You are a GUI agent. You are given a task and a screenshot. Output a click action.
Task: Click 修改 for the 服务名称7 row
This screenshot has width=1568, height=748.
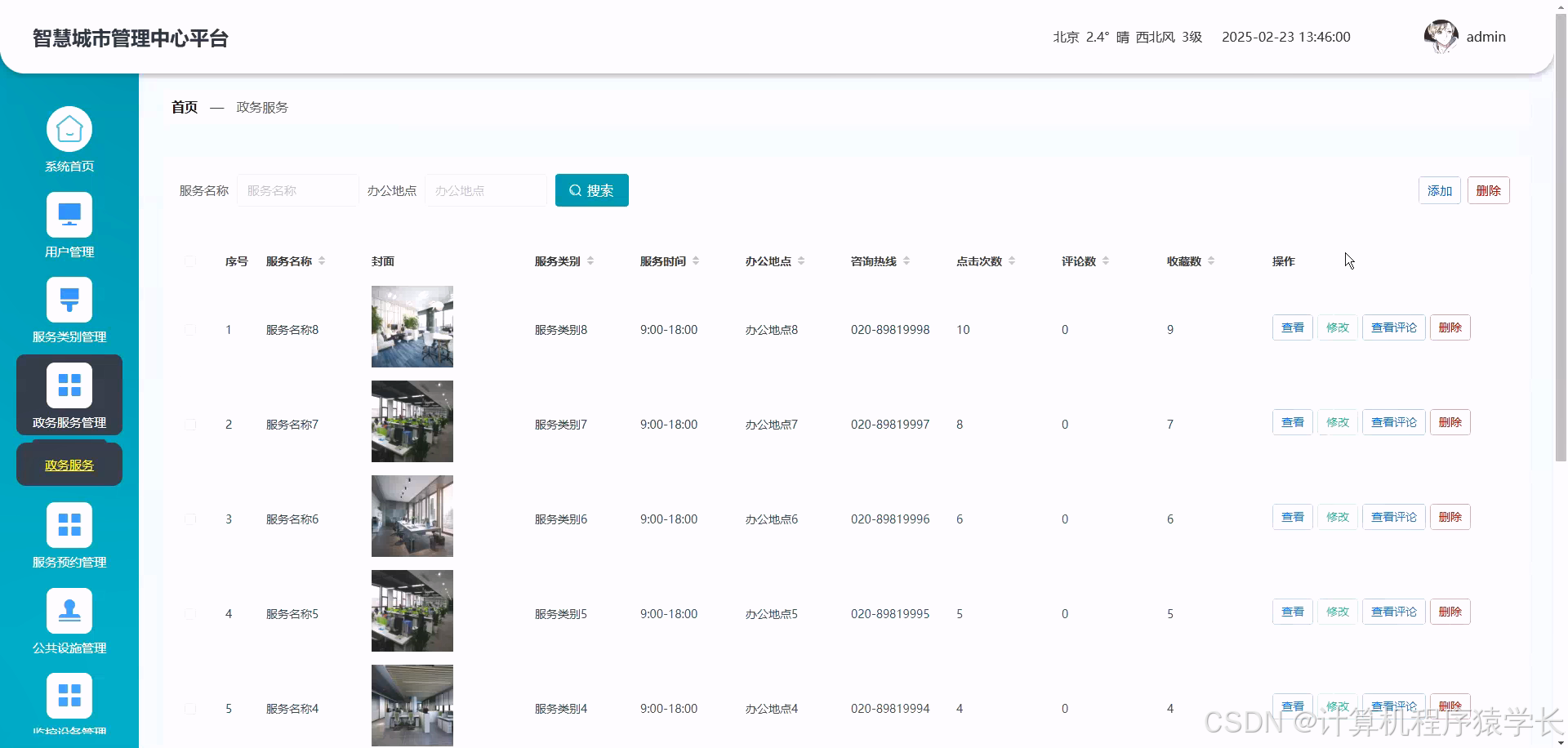point(1338,422)
